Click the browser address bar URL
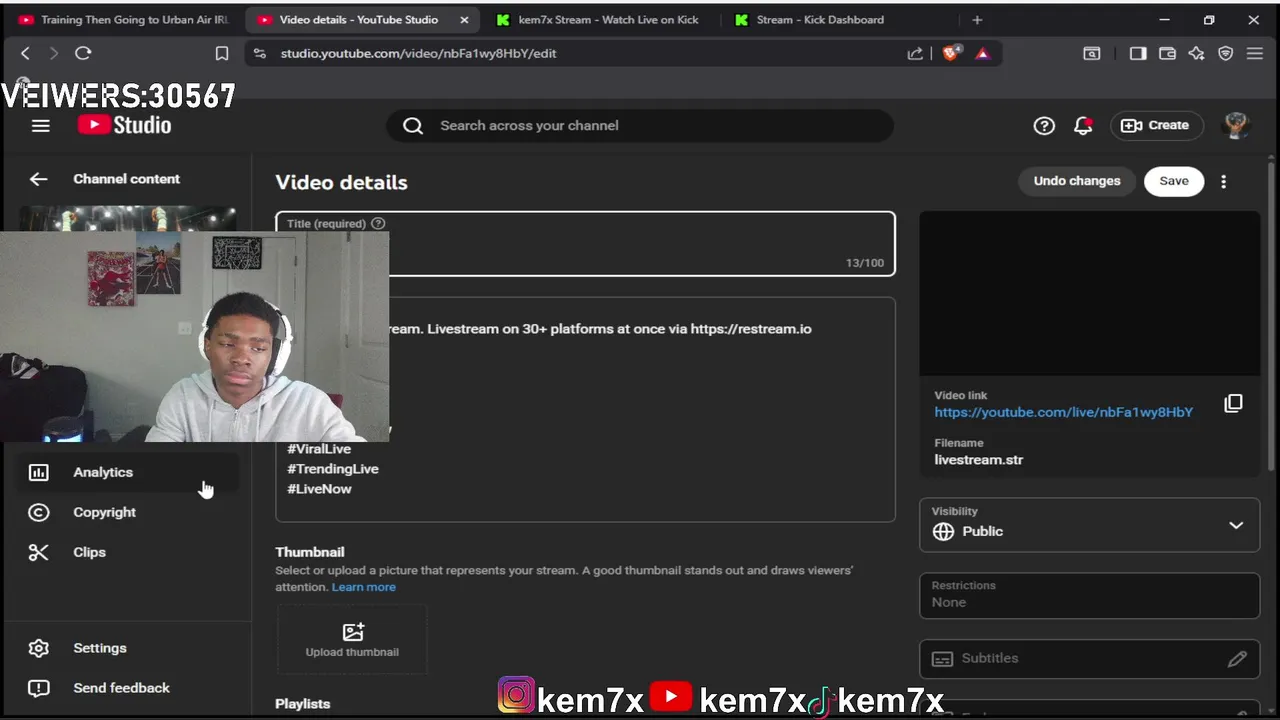Screen dimensions: 1280x720 [418, 53]
